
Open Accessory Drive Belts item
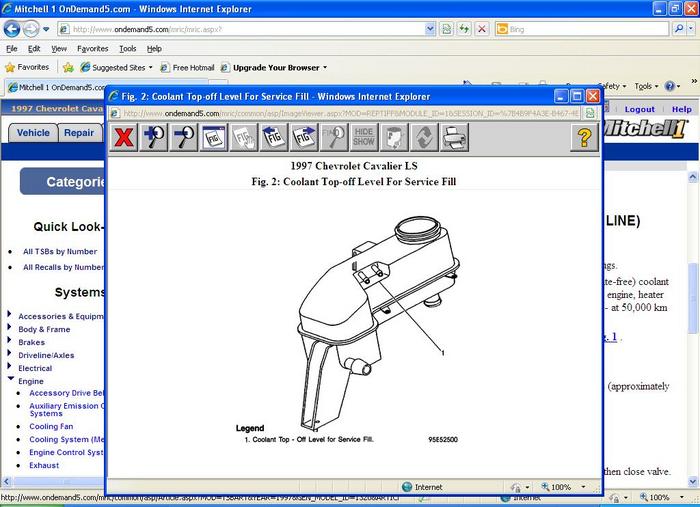coord(67,393)
